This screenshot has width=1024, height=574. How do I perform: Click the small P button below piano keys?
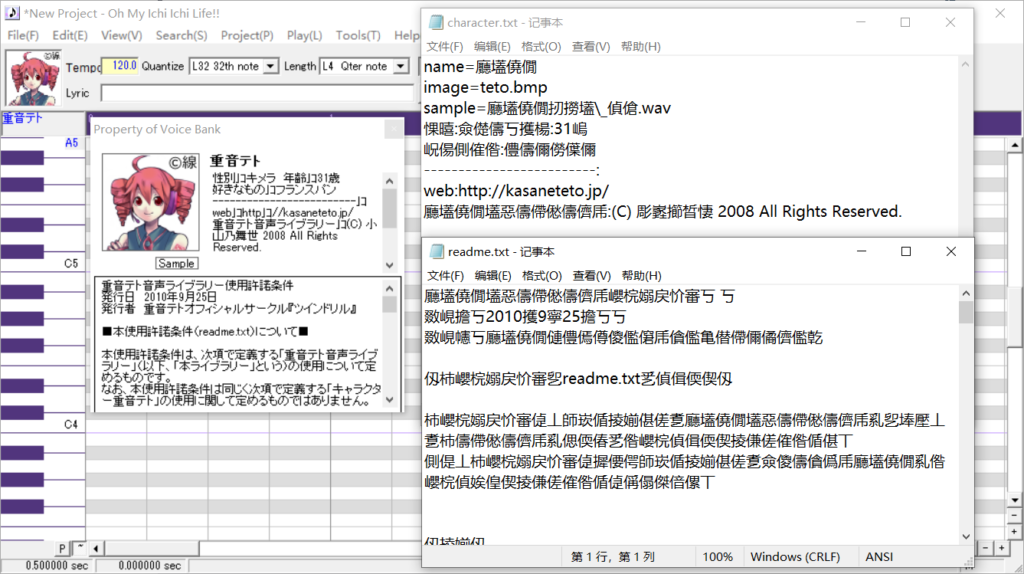pyautogui.click(x=62, y=548)
